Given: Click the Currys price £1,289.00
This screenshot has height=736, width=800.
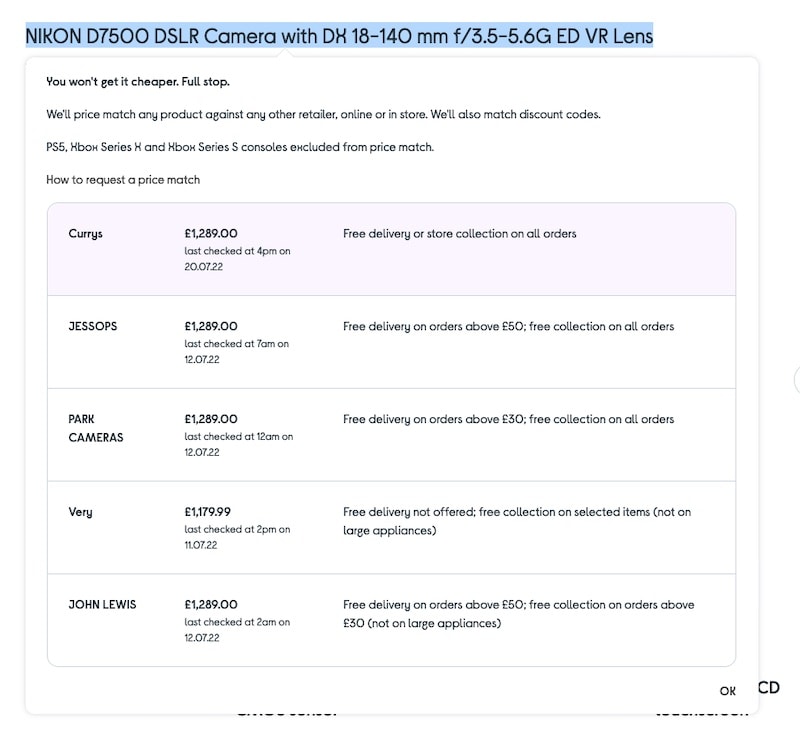Looking at the screenshot, I should 211,234.
